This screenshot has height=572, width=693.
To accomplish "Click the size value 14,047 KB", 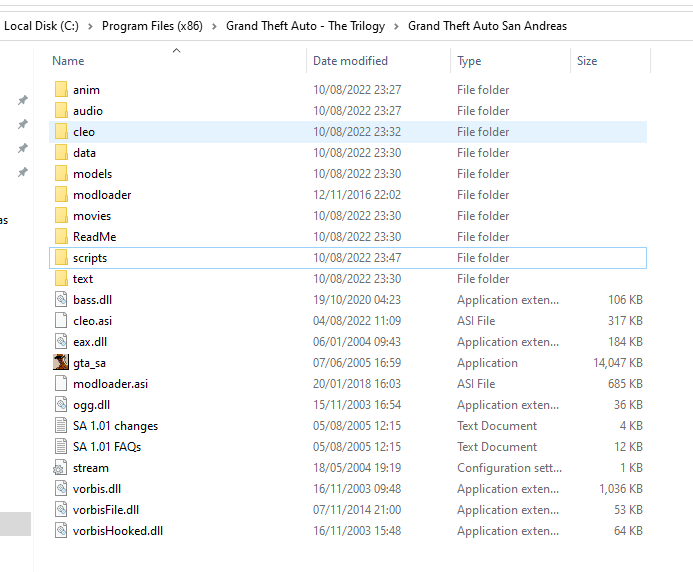I will click(617, 363).
